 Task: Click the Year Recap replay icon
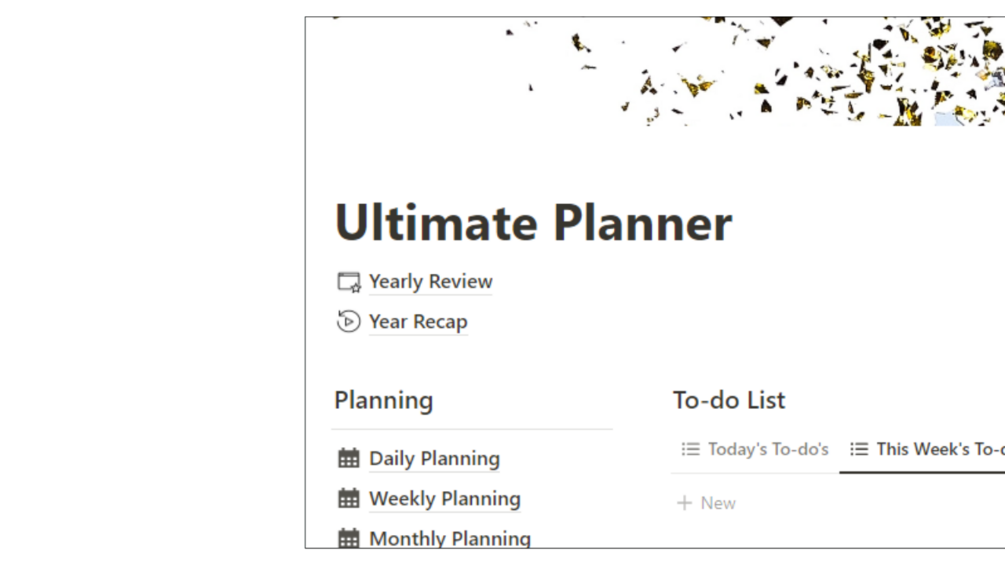point(348,322)
